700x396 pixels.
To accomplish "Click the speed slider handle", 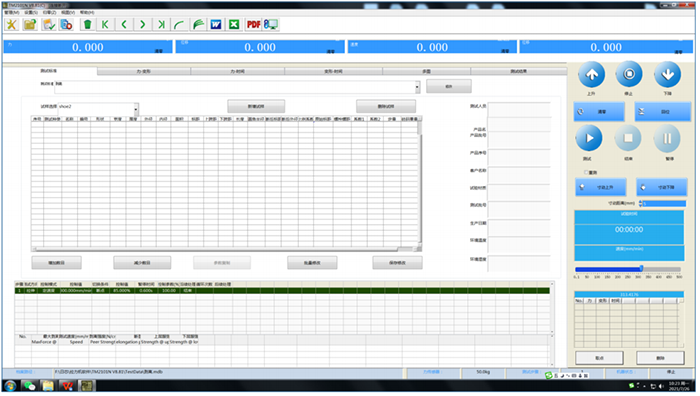I will click(642, 268).
